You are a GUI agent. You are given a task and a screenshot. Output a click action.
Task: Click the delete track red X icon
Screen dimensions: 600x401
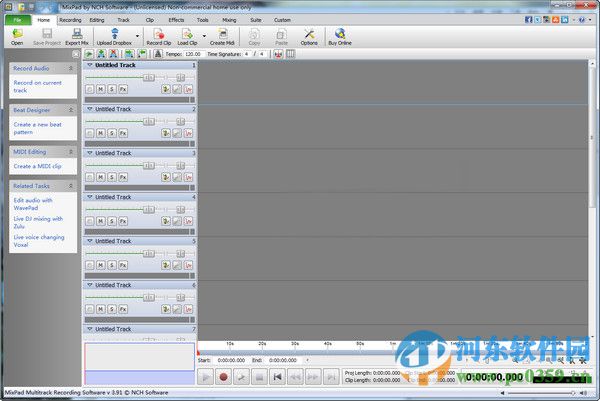click(x=113, y=54)
